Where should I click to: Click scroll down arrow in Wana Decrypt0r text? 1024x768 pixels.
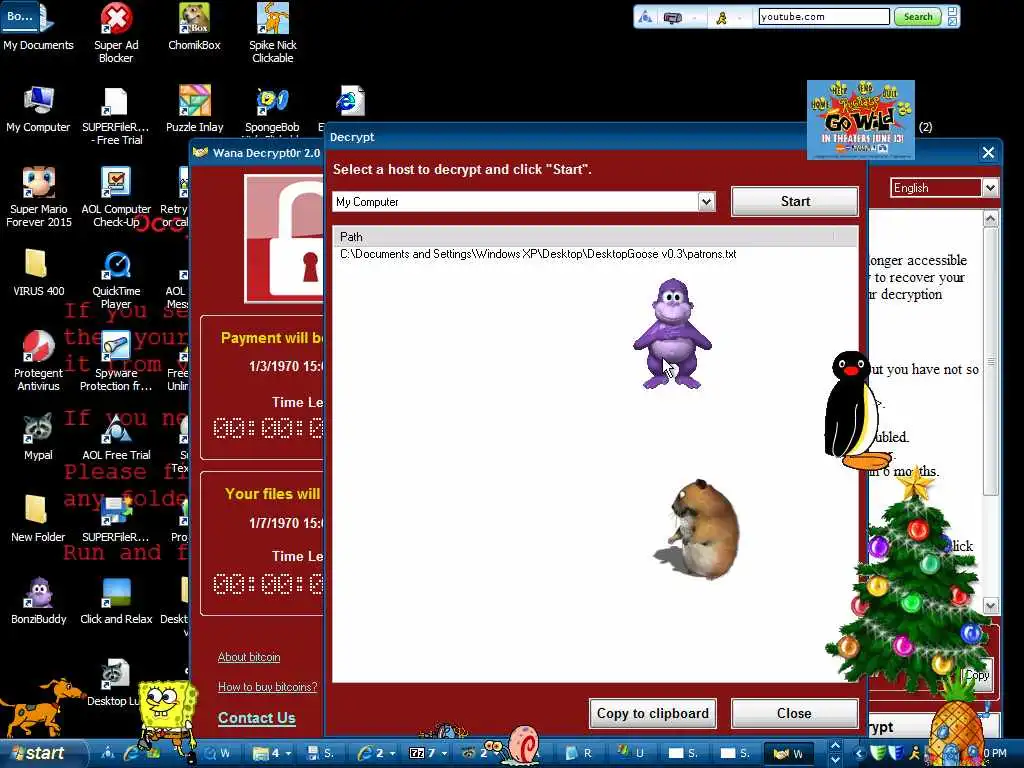coord(991,605)
